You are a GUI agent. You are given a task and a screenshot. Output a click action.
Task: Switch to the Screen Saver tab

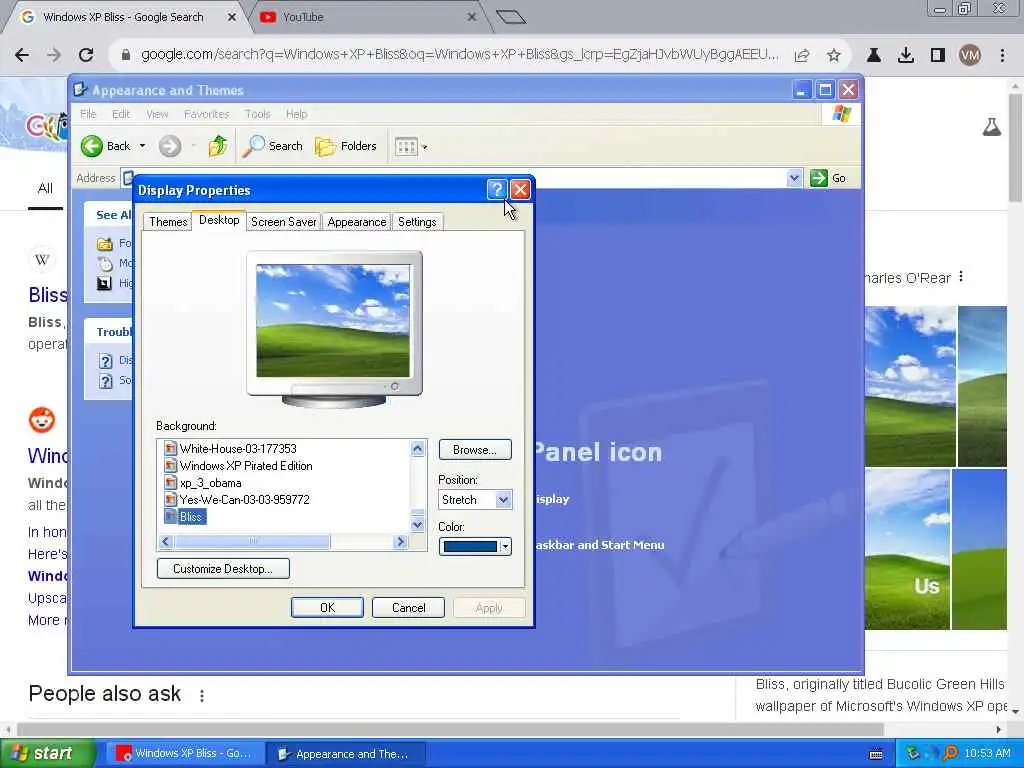tap(283, 222)
